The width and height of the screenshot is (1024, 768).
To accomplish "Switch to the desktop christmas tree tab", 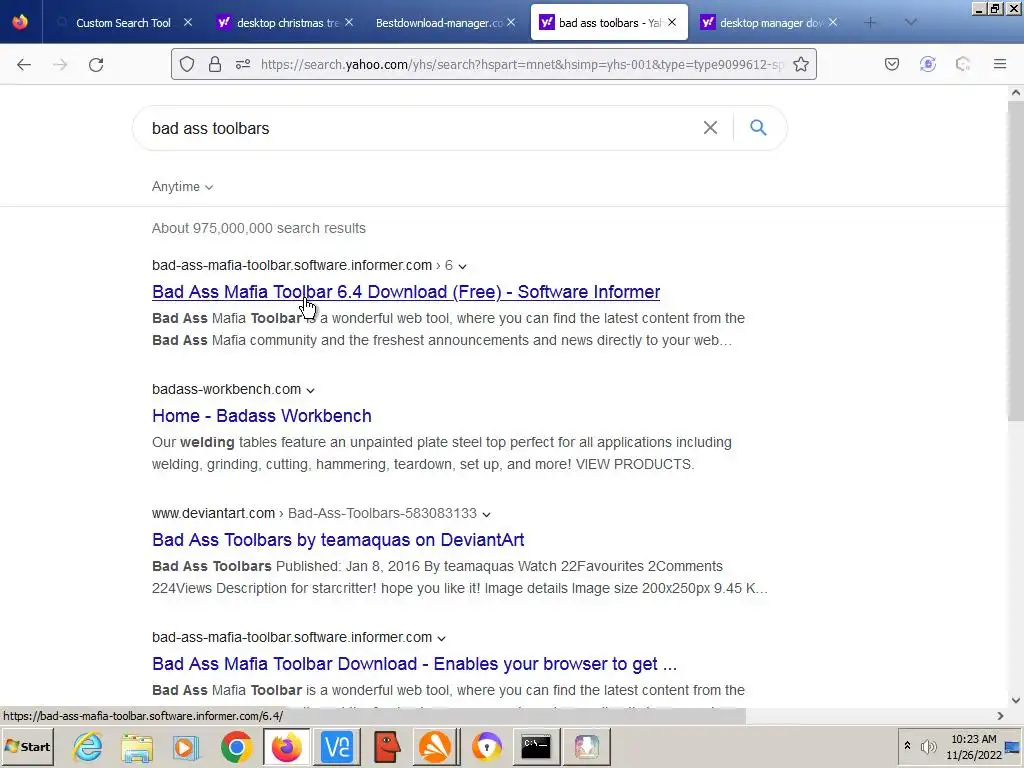I will click(x=284, y=23).
